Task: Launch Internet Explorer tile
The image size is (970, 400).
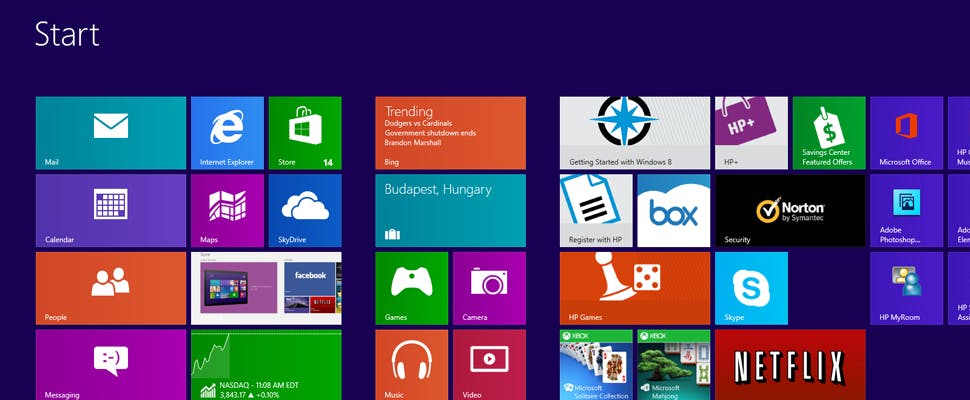Action: pyautogui.click(x=227, y=133)
